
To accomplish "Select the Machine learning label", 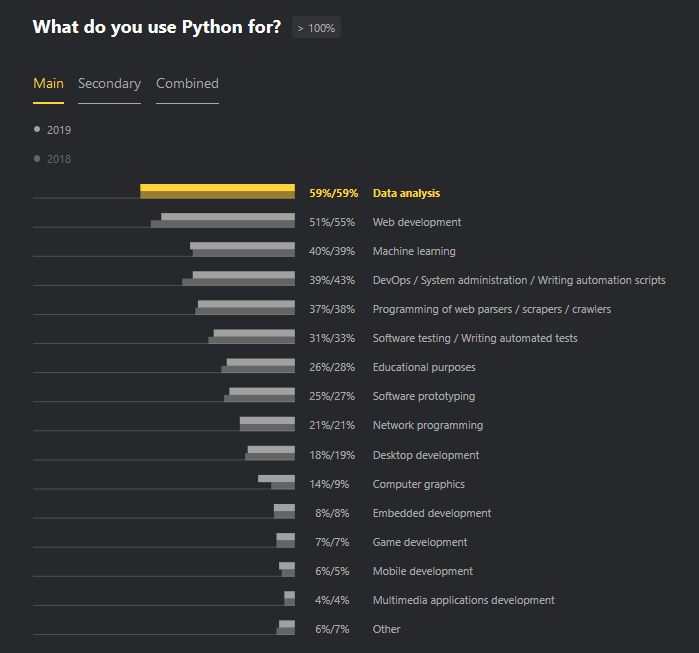I will [x=414, y=251].
